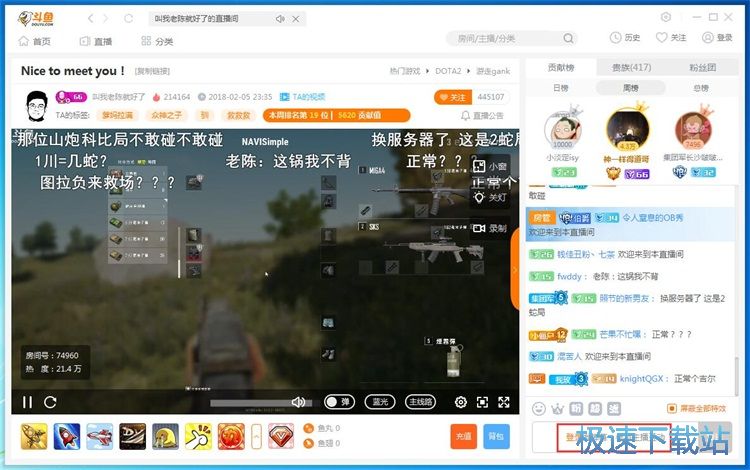Click the search magnifier icon
This screenshot has height=470, width=750.
[x=568, y=38]
